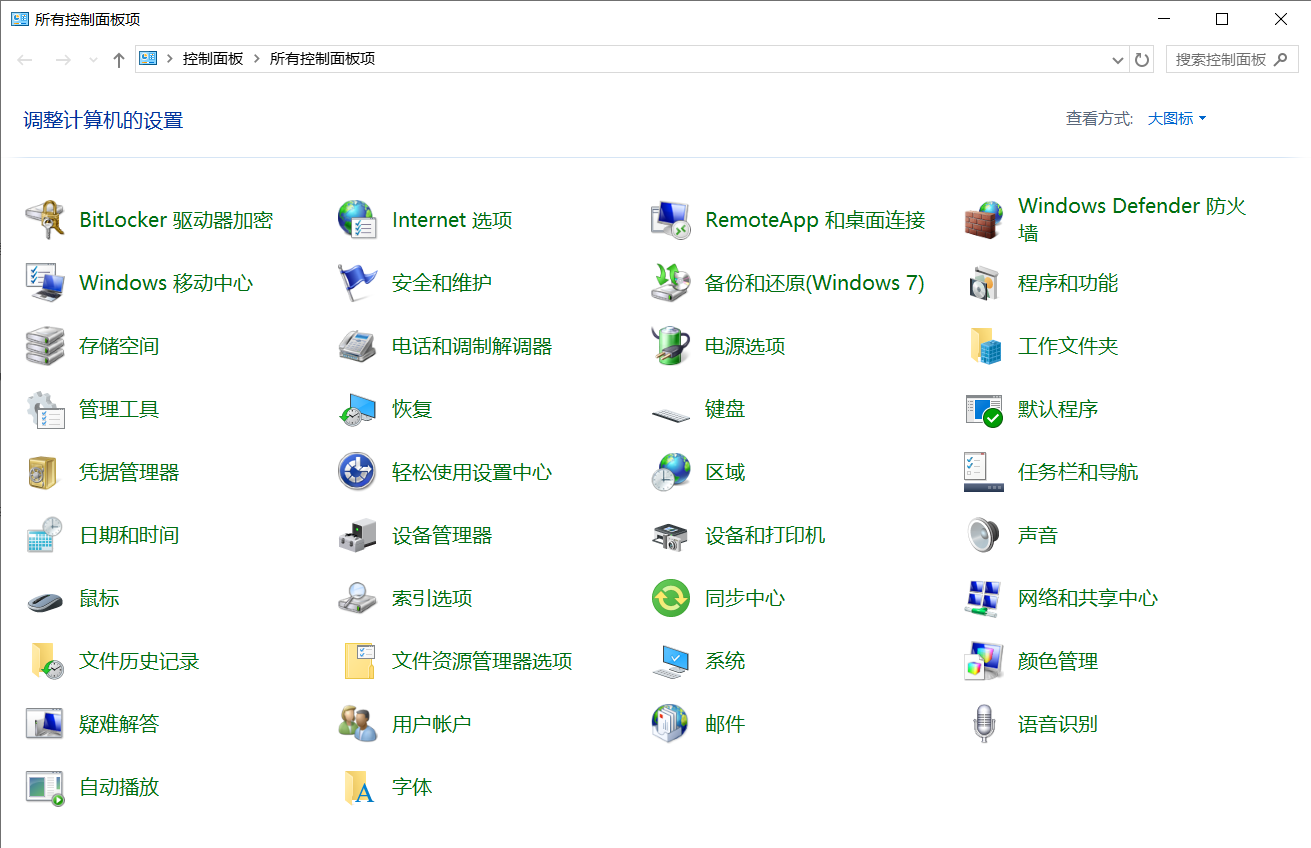The image size is (1311, 848).
Task: Click the 字体 folder icon
Action: [x=357, y=787]
